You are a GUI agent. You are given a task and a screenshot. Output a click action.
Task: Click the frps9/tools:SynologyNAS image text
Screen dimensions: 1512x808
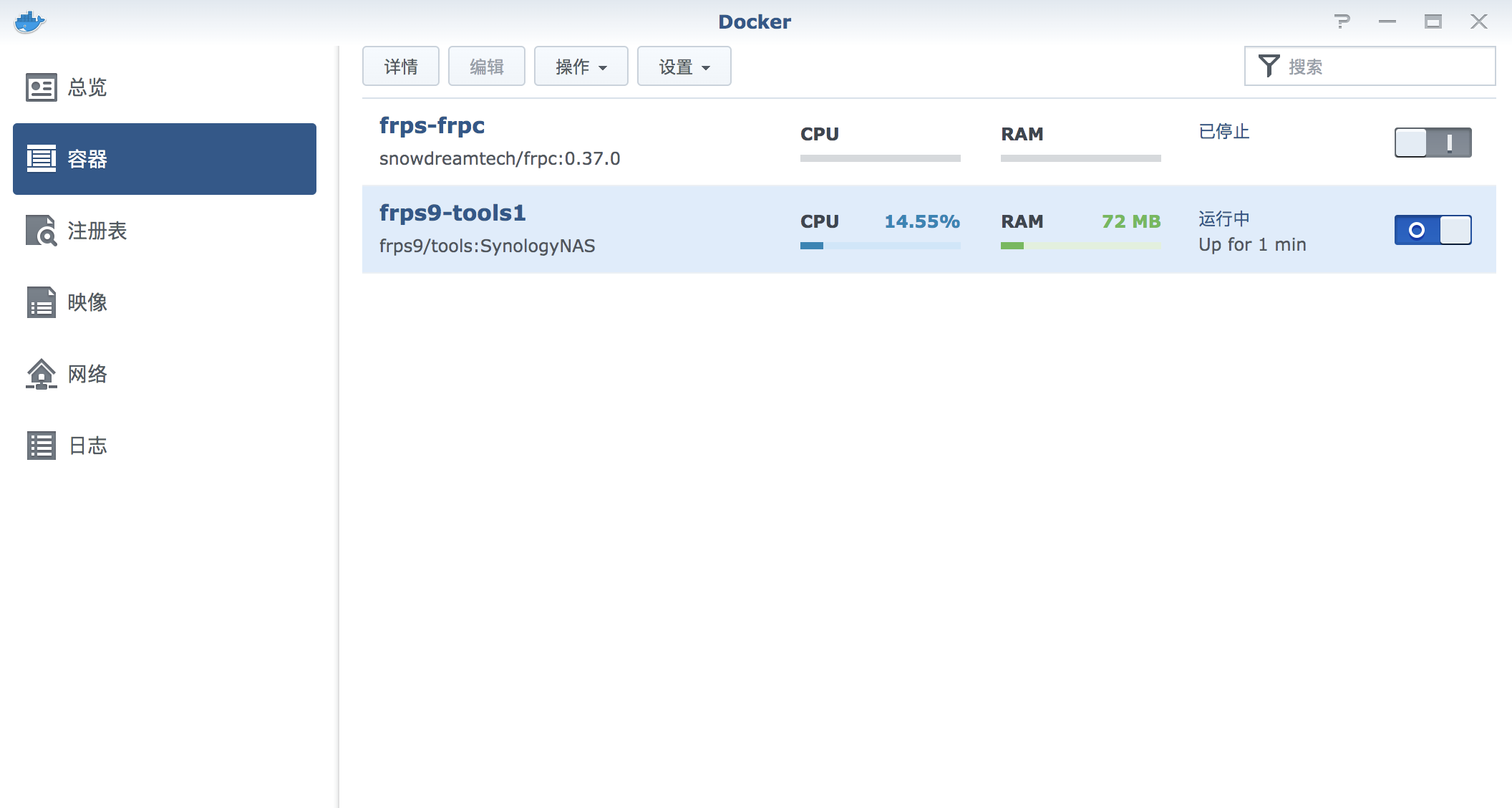[x=487, y=246]
